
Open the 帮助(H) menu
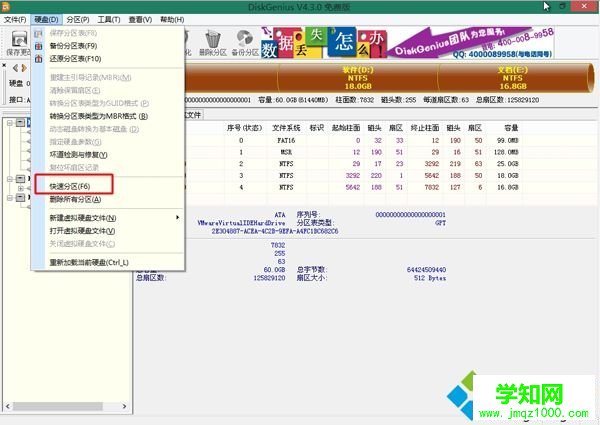coord(172,20)
